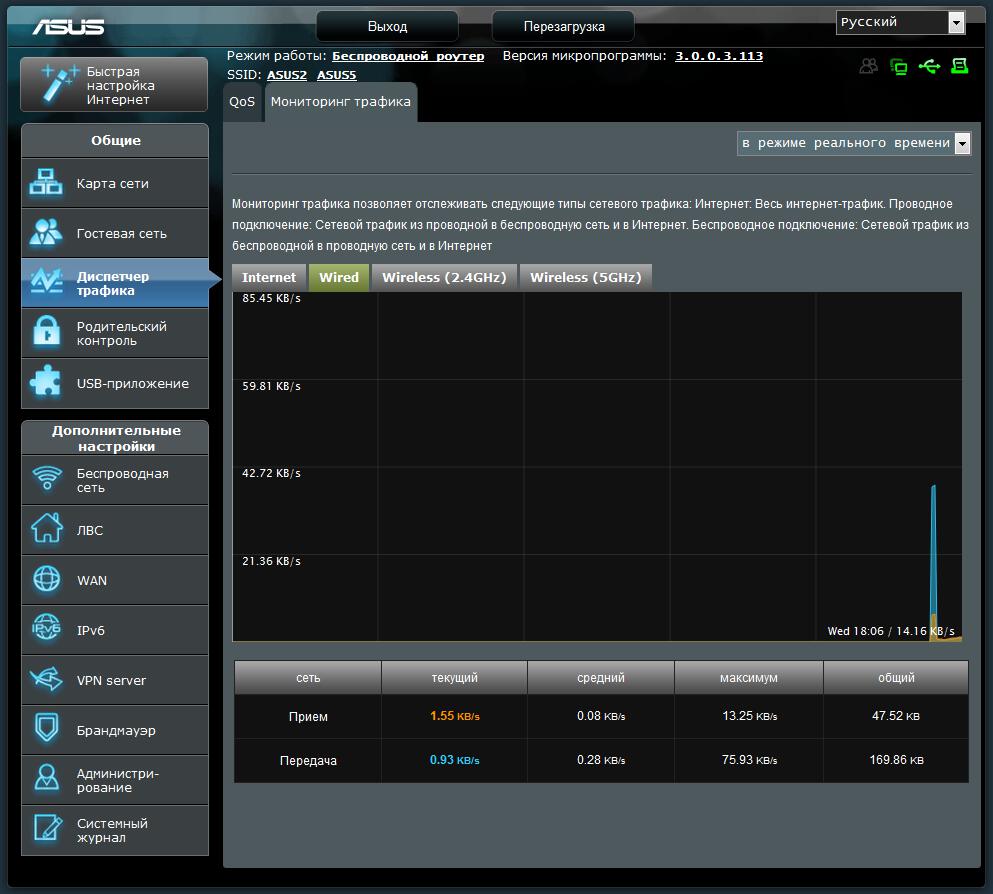
Task: Open the Родительский контроль menu label
Action: coord(122,334)
